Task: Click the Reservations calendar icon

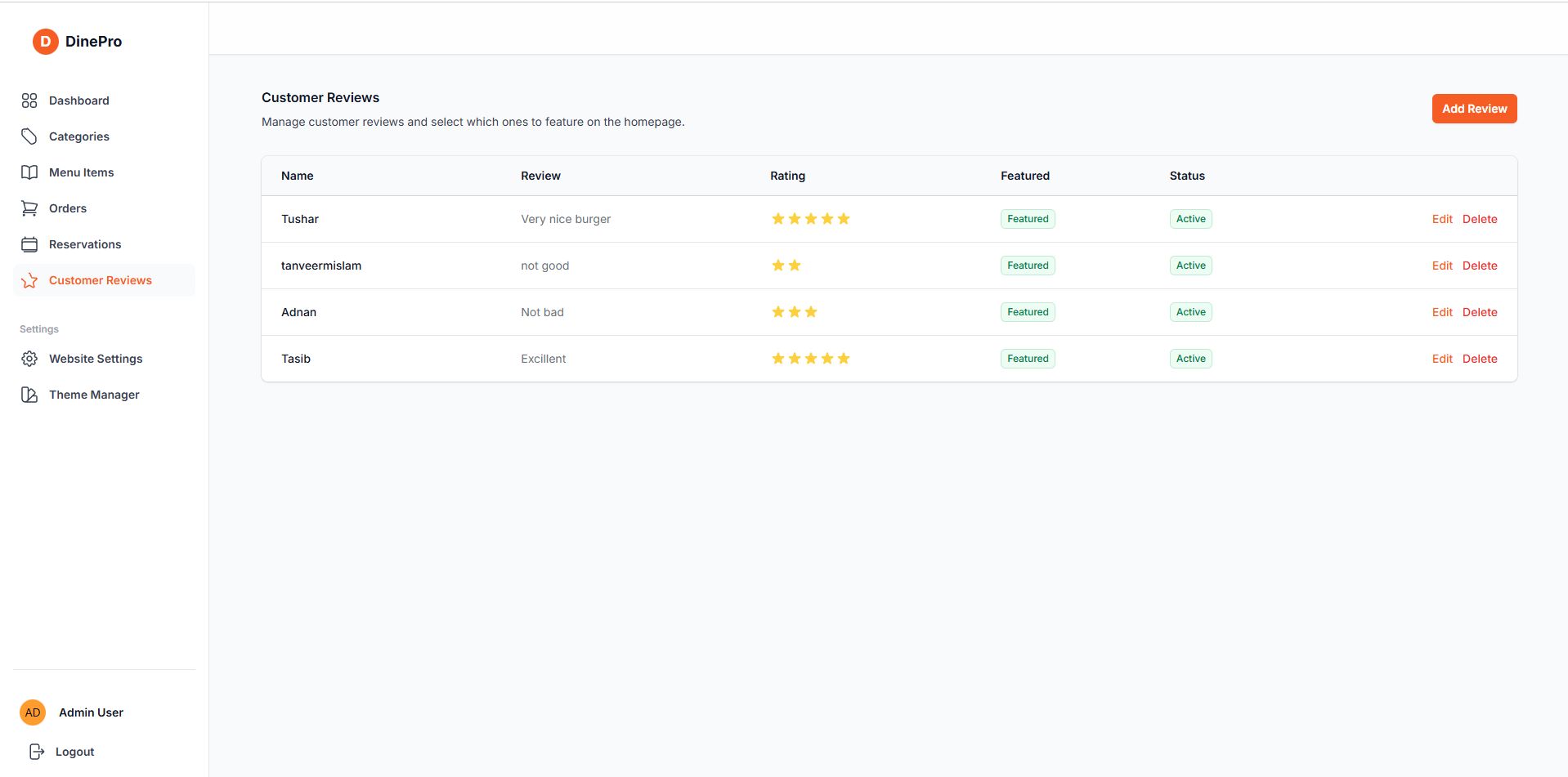Action: click(x=29, y=244)
